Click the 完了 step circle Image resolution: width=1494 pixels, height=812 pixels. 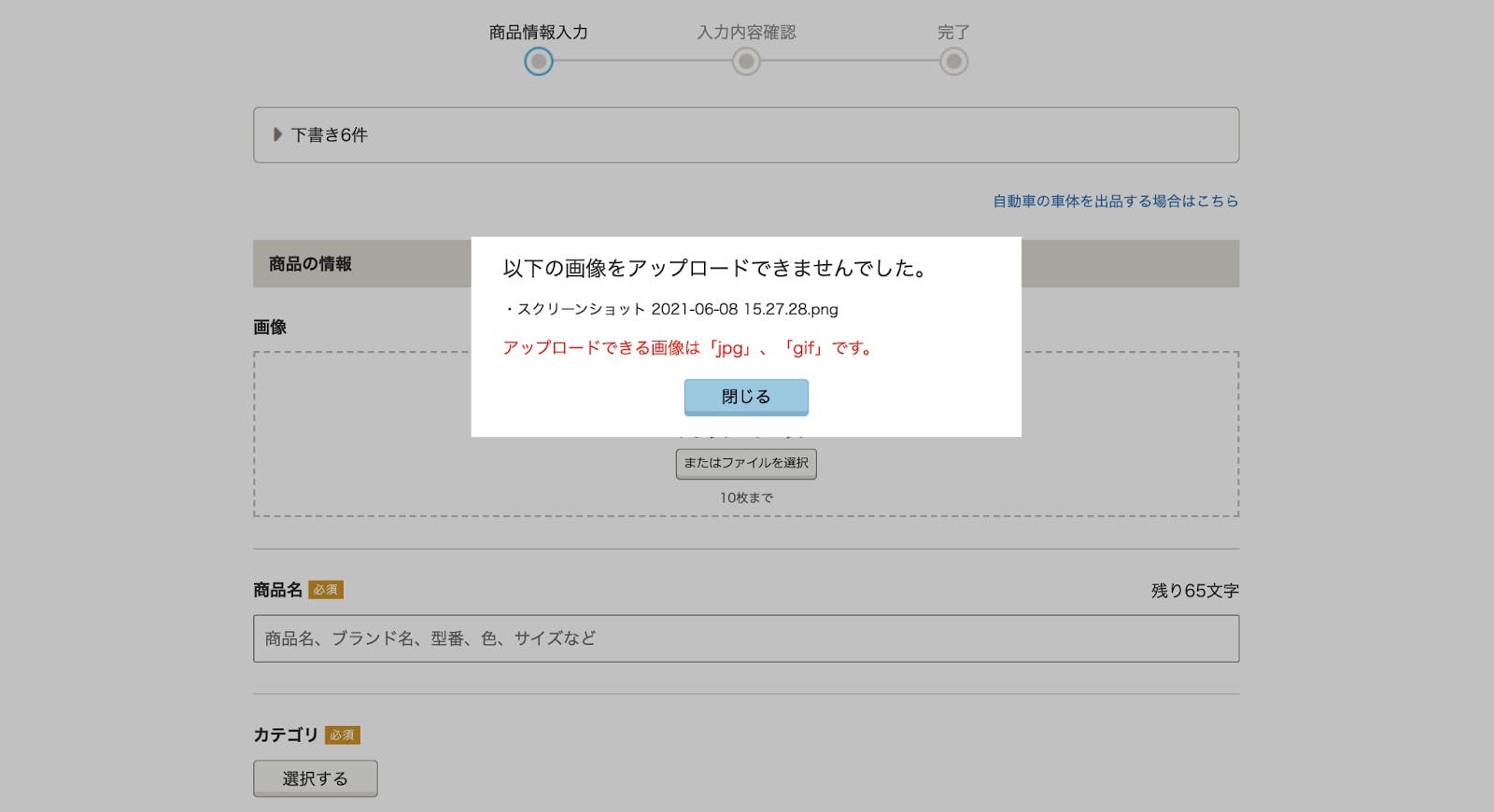(x=953, y=62)
